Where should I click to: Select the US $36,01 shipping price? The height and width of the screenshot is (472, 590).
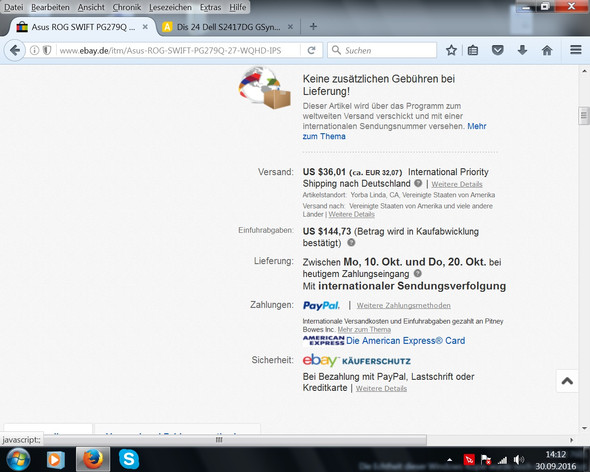point(324,172)
